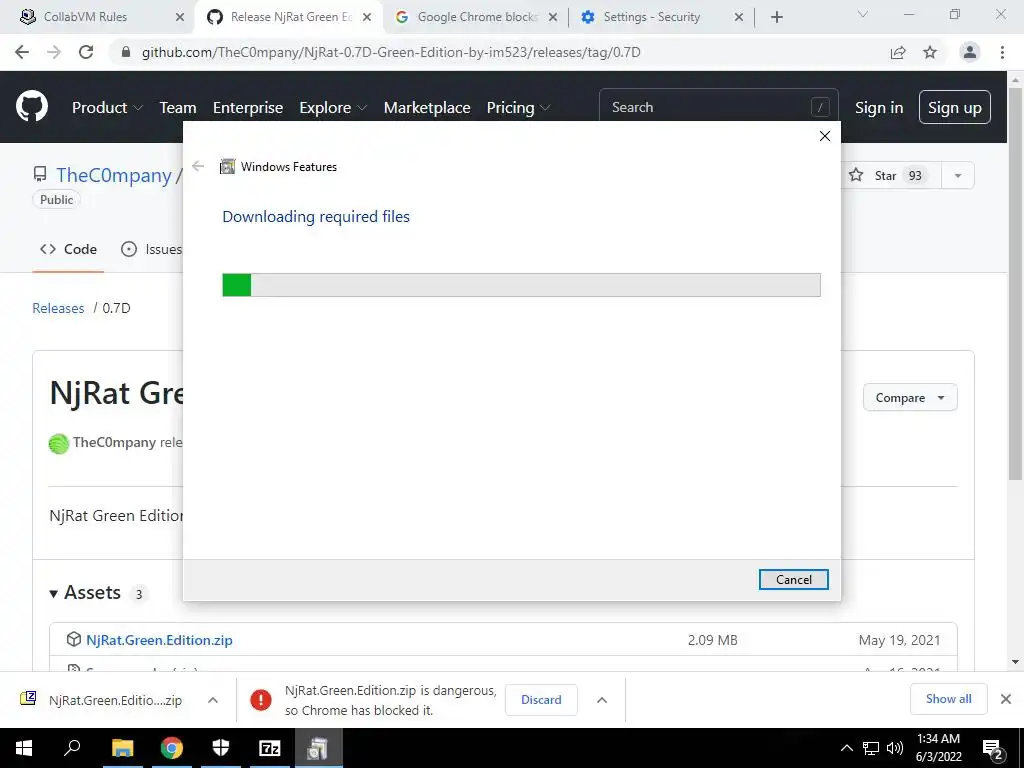Image resolution: width=1024 pixels, height=768 pixels.
Task: Click the Sign up button
Action: (955, 108)
